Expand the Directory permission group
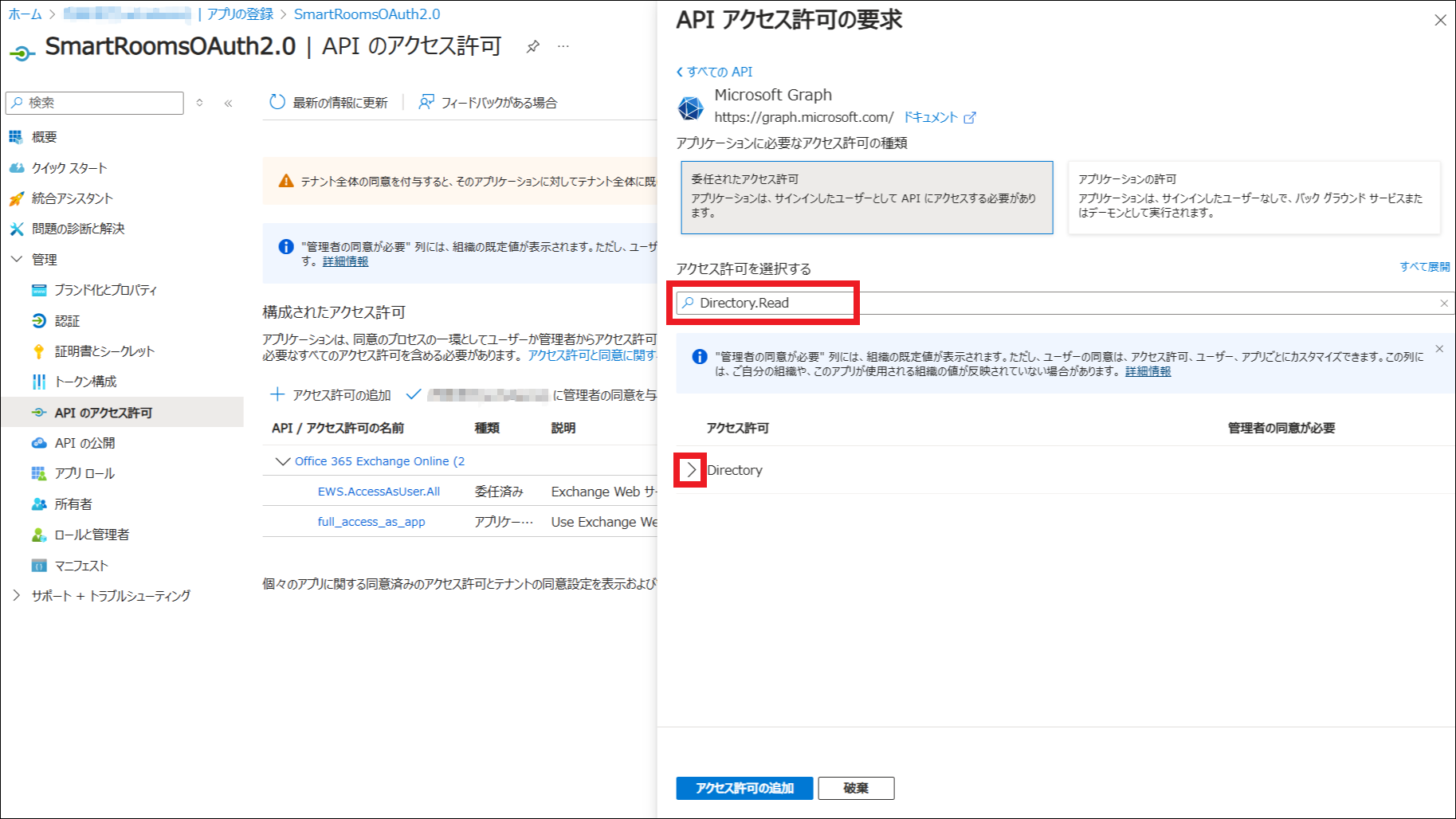Screen dimensions: 1456x819 tap(690, 470)
